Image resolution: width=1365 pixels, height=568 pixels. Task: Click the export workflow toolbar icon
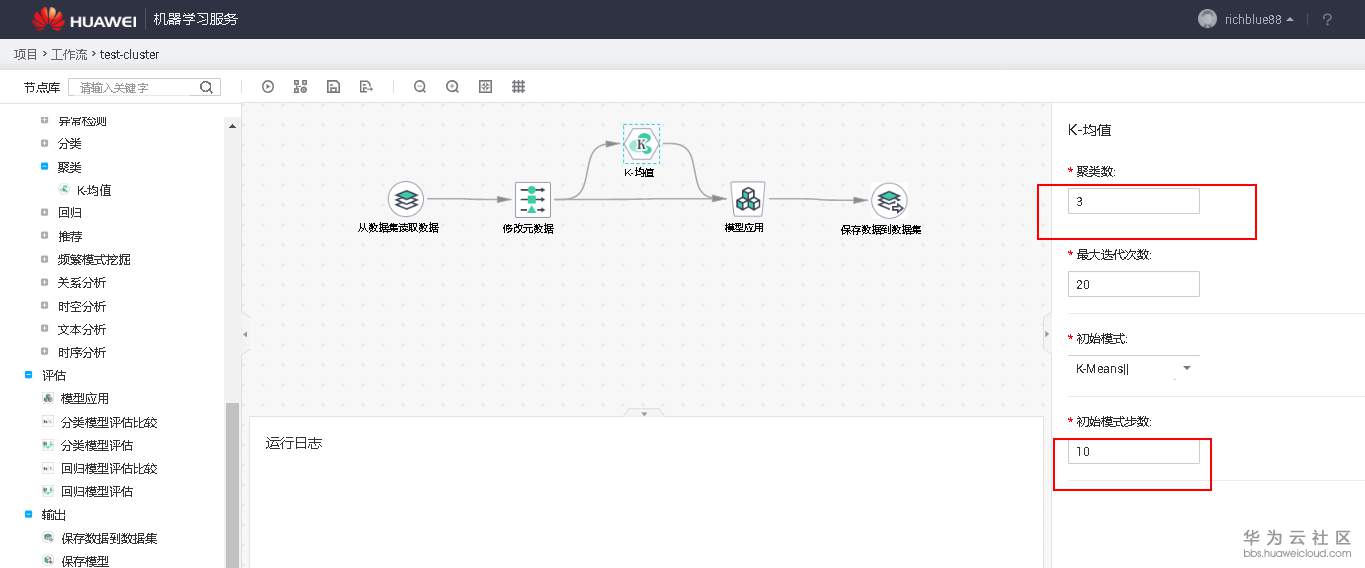pos(366,87)
